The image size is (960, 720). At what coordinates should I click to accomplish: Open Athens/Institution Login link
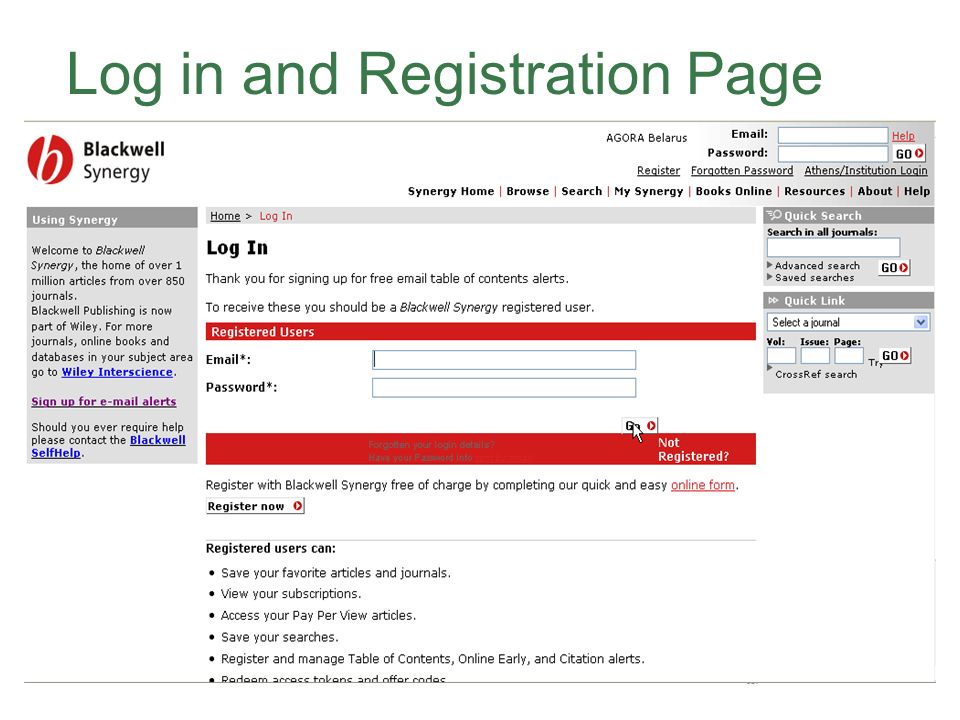866,171
